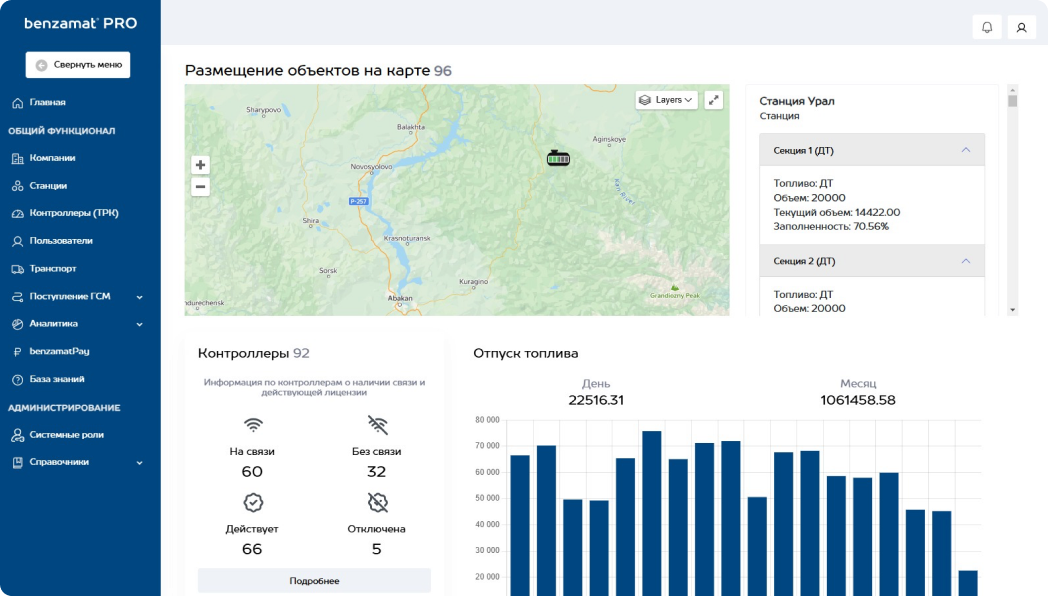
Task: Expand map to fullscreen
Action: pos(713,100)
